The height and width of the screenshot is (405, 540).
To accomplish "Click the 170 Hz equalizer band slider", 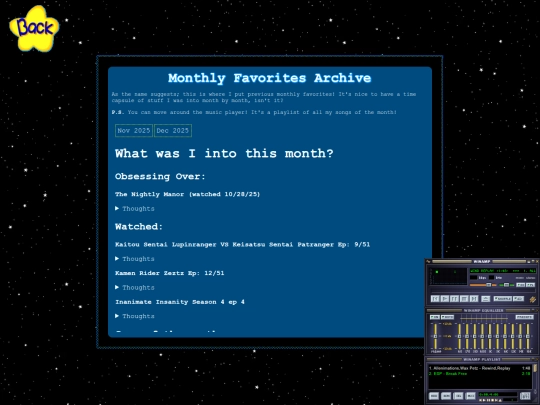I will pos(467,336).
